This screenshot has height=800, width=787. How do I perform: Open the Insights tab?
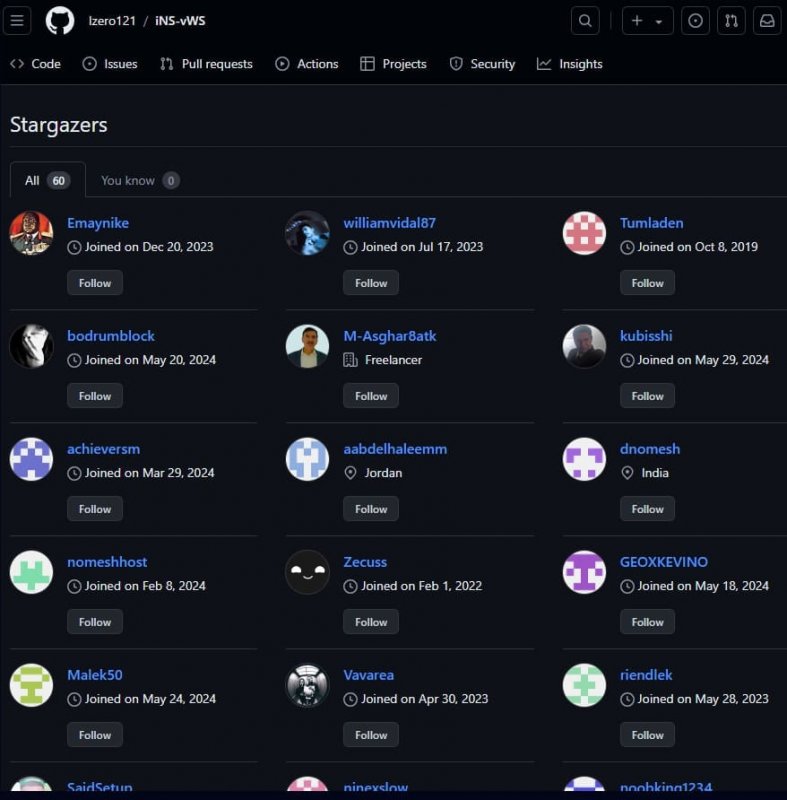pyautogui.click(x=569, y=64)
